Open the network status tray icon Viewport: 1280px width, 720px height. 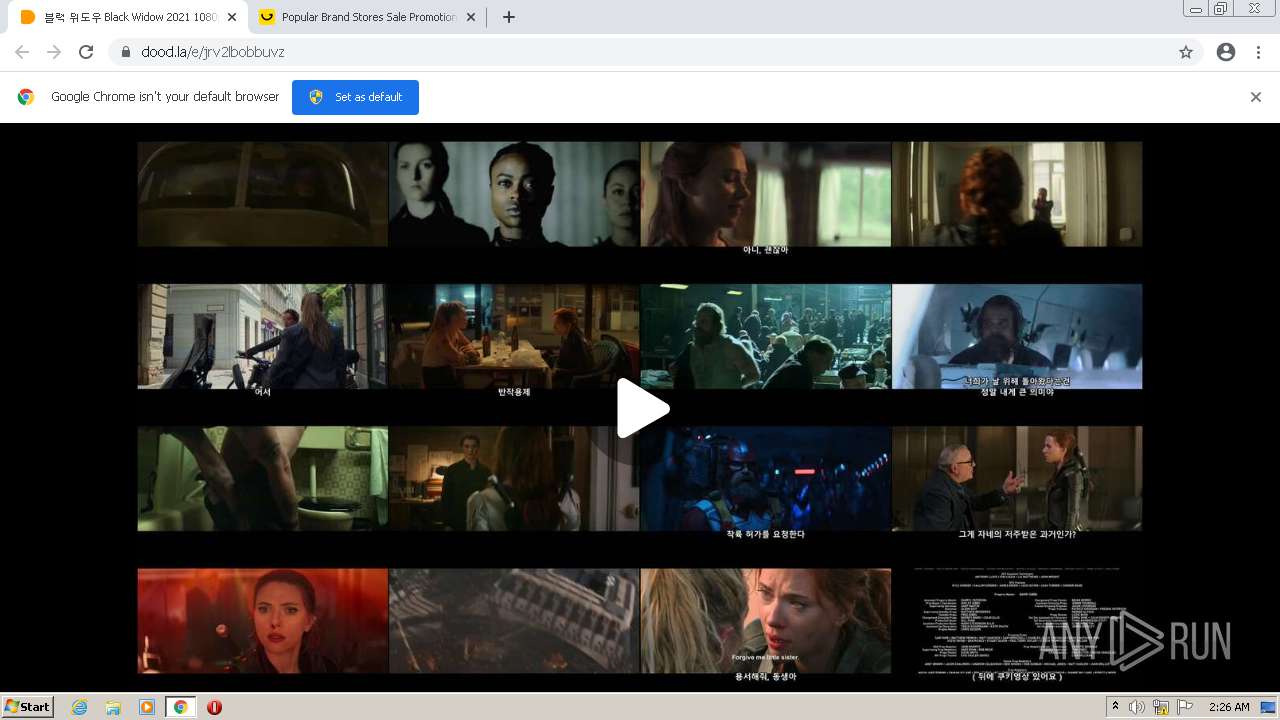pyautogui.click(x=1161, y=707)
